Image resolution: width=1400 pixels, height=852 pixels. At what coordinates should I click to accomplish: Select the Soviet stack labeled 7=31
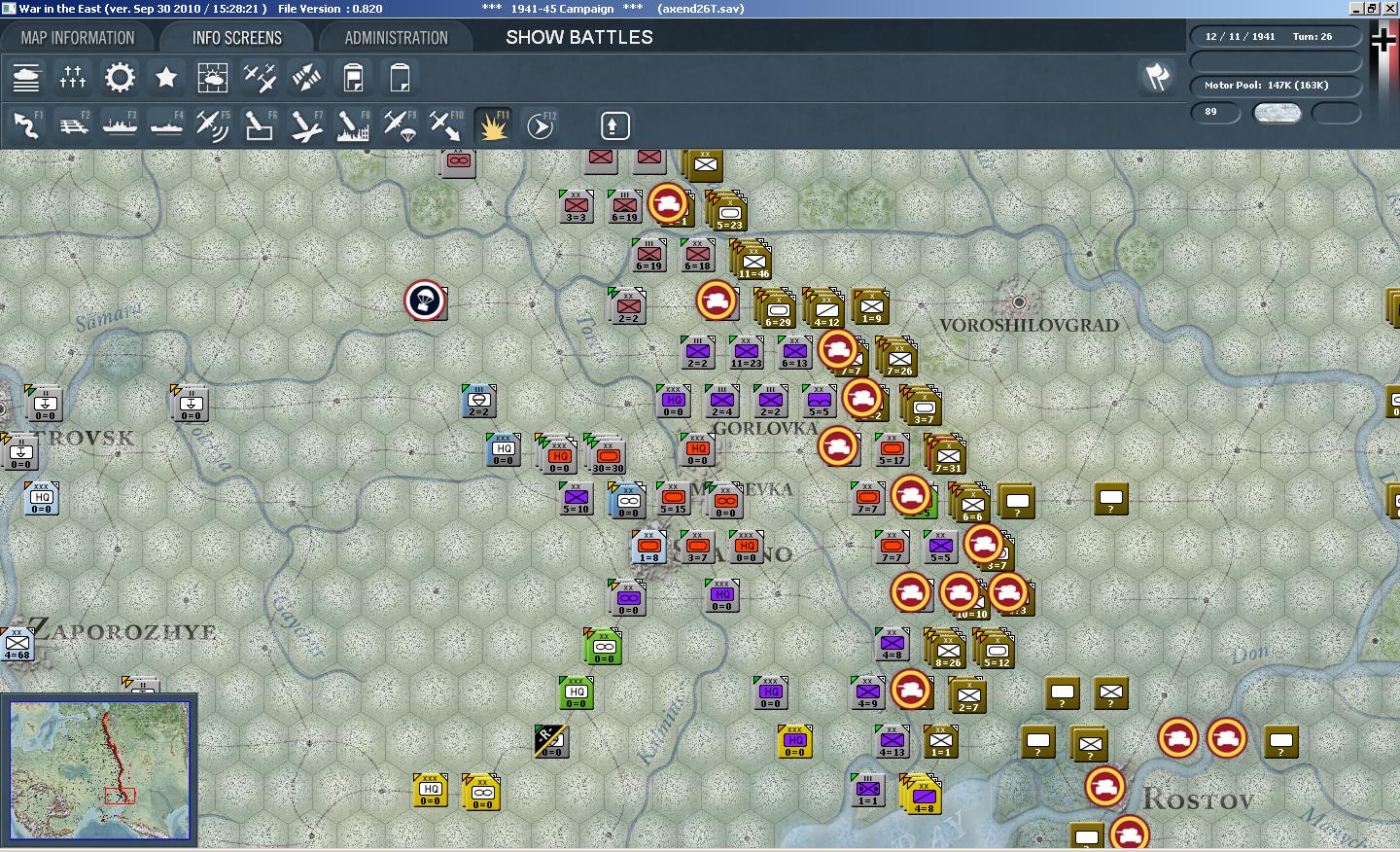946,453
